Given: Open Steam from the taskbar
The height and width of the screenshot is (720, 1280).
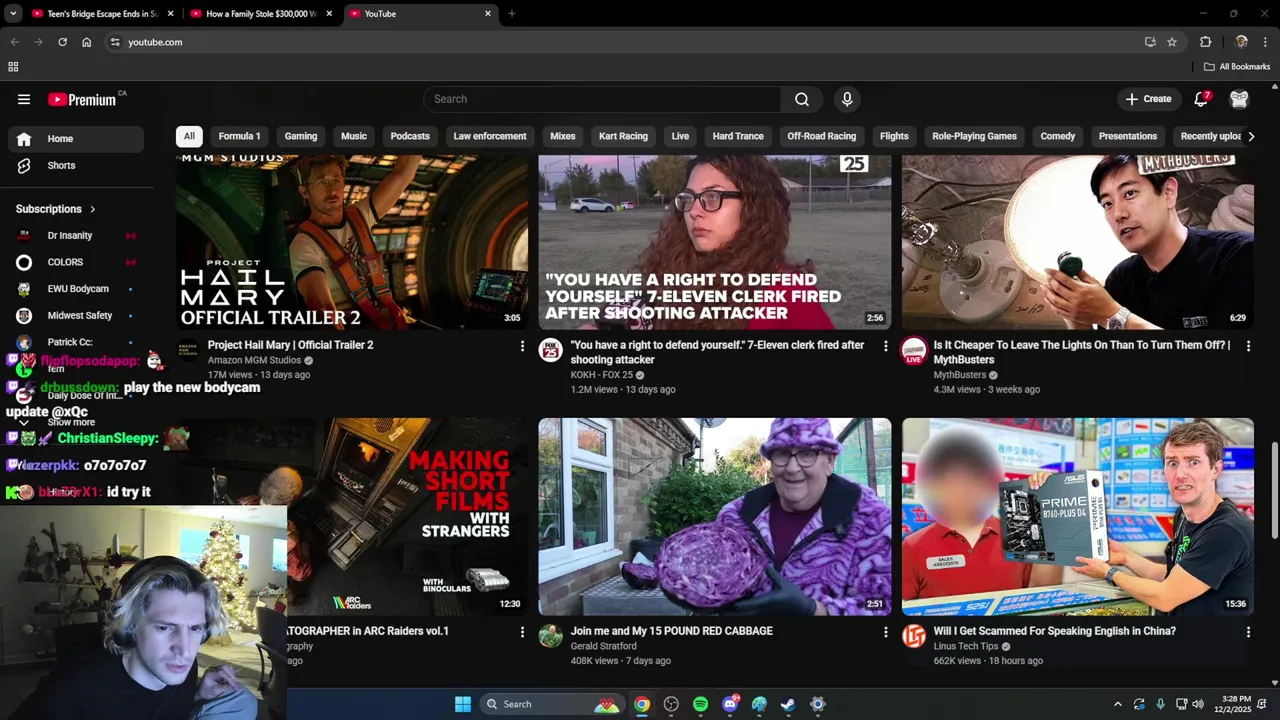Looking at the screenshot, I should tap(788, 704).
